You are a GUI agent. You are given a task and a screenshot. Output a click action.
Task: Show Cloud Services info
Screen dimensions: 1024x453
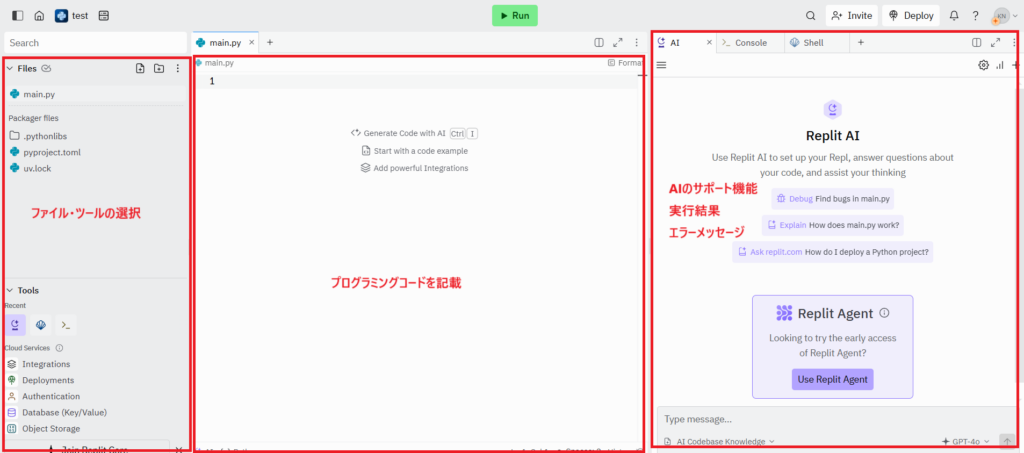59,348
